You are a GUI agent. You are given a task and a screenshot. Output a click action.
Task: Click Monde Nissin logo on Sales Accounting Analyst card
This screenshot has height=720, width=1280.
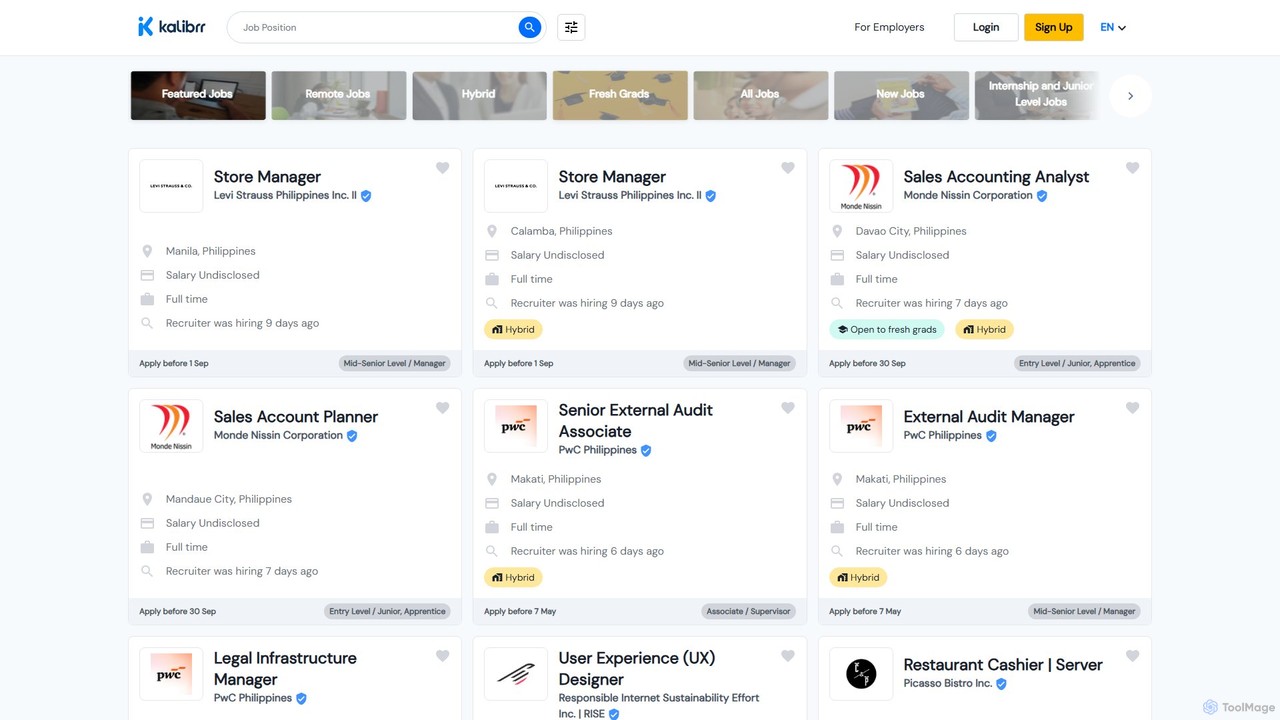coord(861,186)
